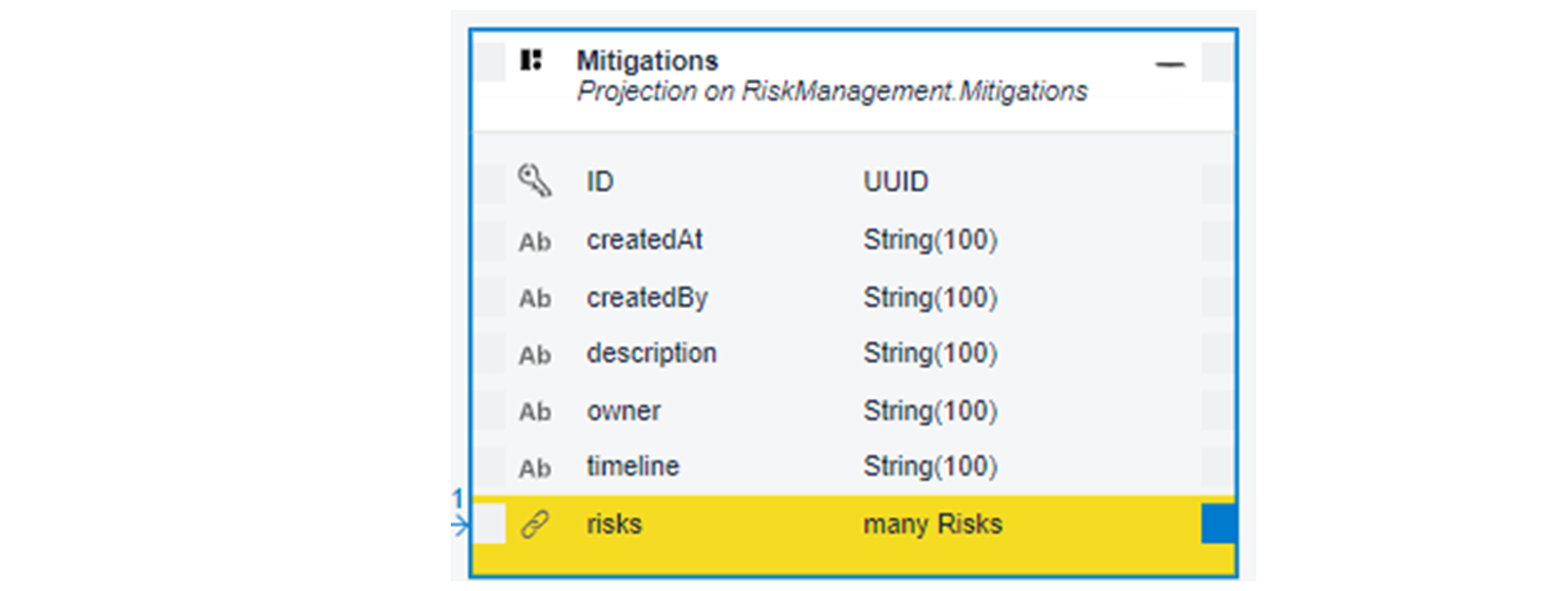
Task: Select the Mitigations entity title
Action: click(x=648, y=61)
